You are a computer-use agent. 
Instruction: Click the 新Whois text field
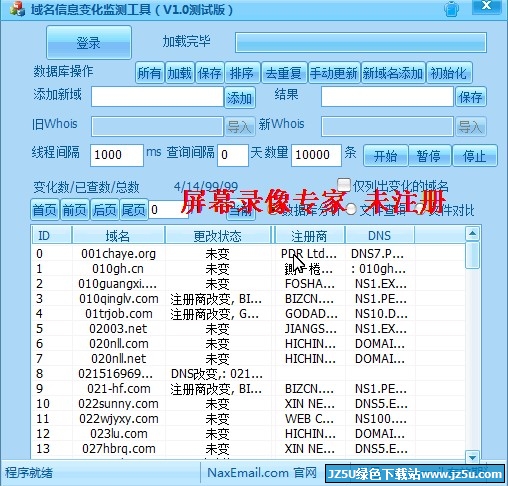[387, 126]
